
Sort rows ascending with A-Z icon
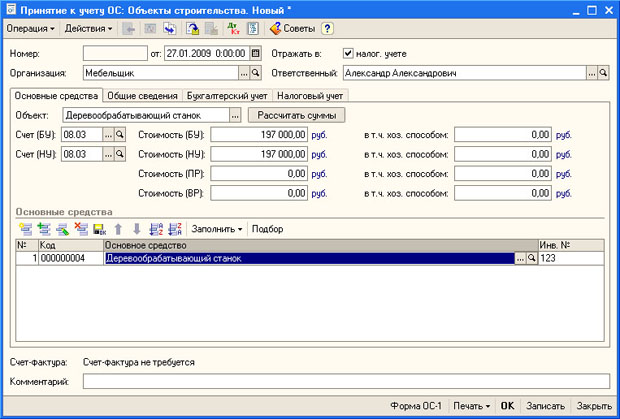155,229
